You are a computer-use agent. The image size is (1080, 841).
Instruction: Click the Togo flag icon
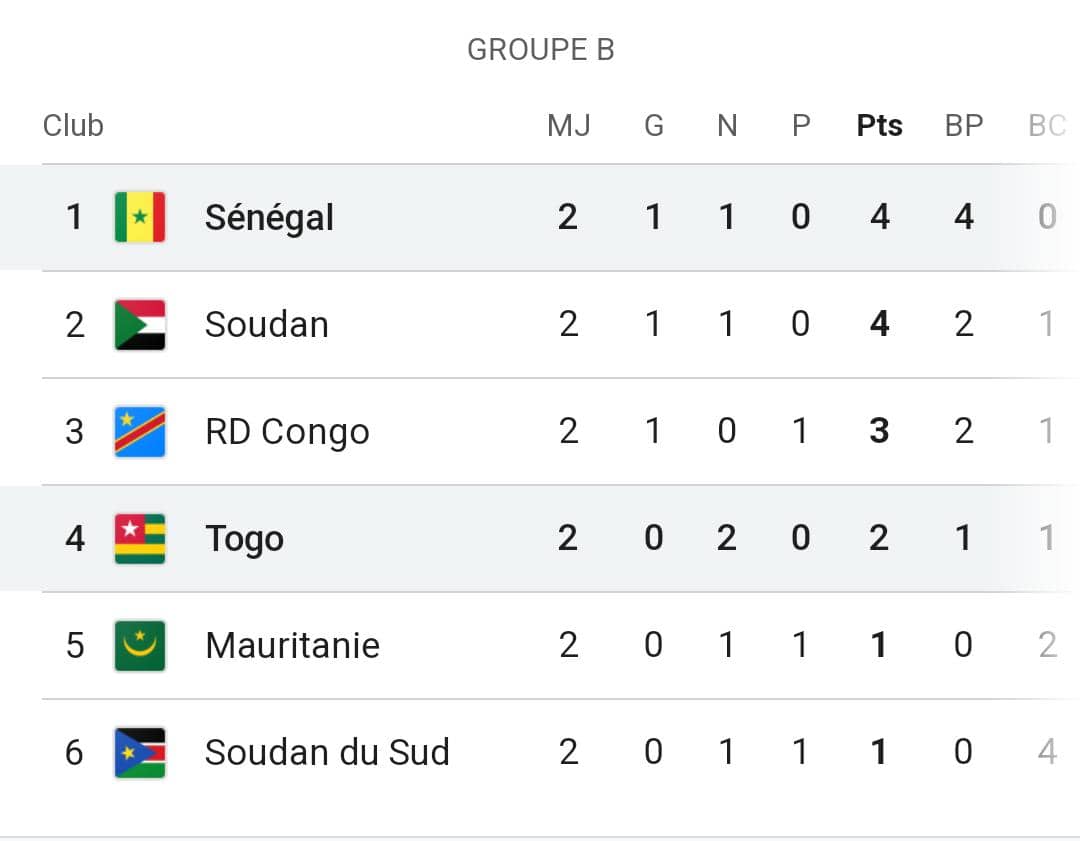tap(140, 539)
